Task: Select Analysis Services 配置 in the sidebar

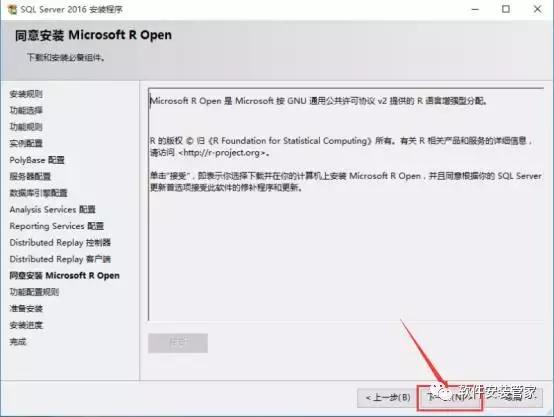Action: (52, 209)
